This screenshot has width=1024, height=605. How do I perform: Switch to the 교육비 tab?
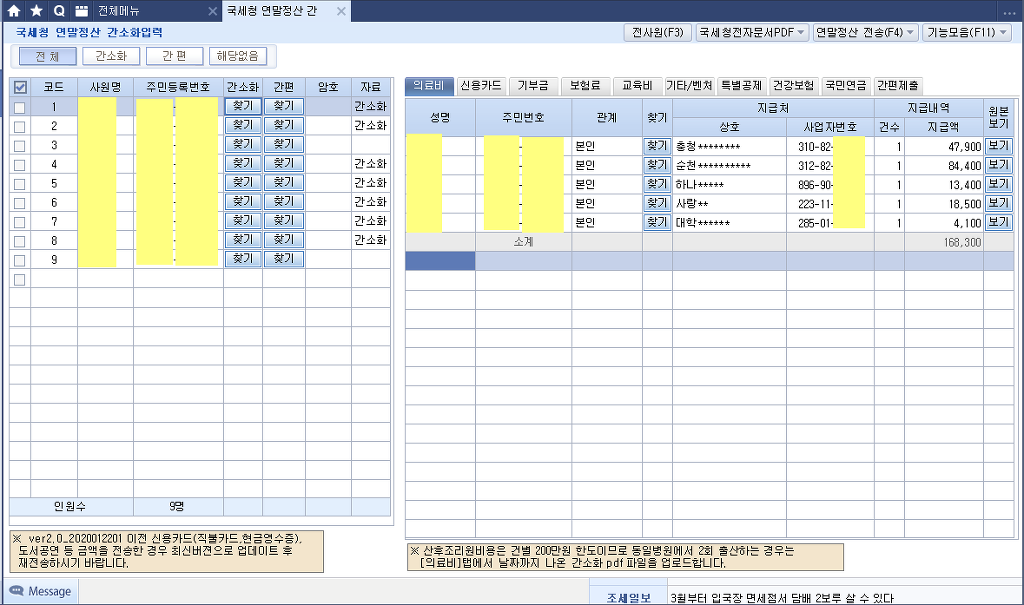pos(637,86)
